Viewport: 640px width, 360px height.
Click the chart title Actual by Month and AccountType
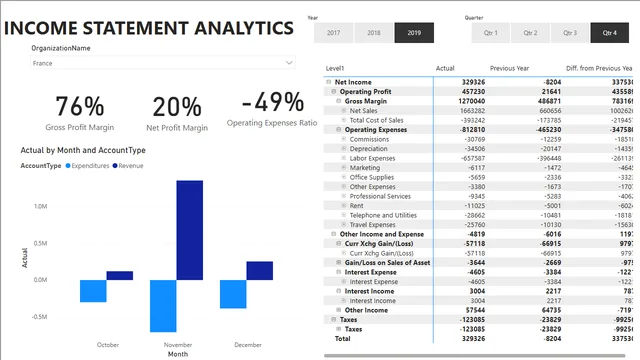[x=83, y=150]
